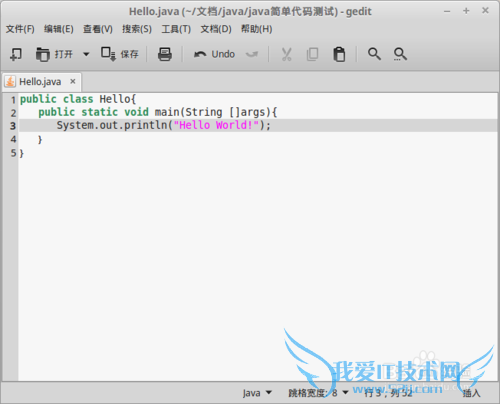Click the Print icon

[165, 54]
